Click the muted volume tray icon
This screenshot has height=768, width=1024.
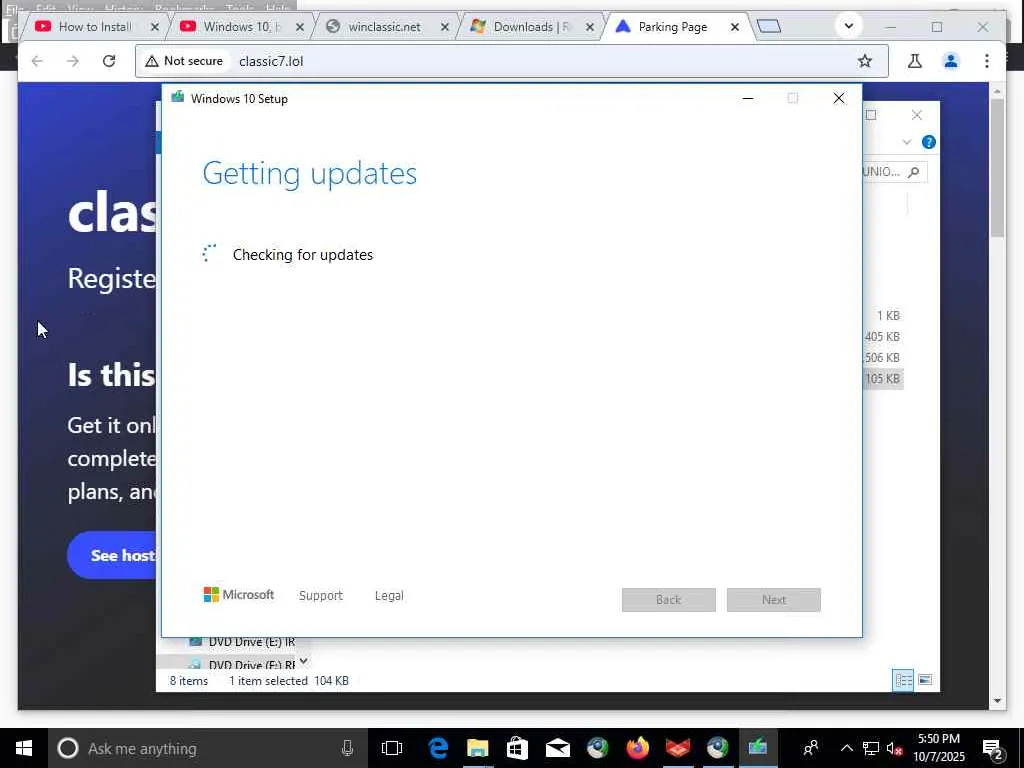click(x=894, y=748)
